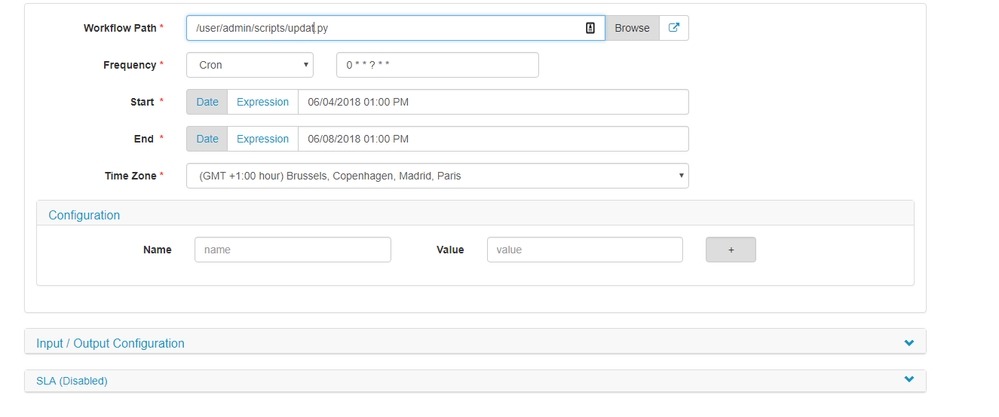Click the configuration Value field

(584, 250)
